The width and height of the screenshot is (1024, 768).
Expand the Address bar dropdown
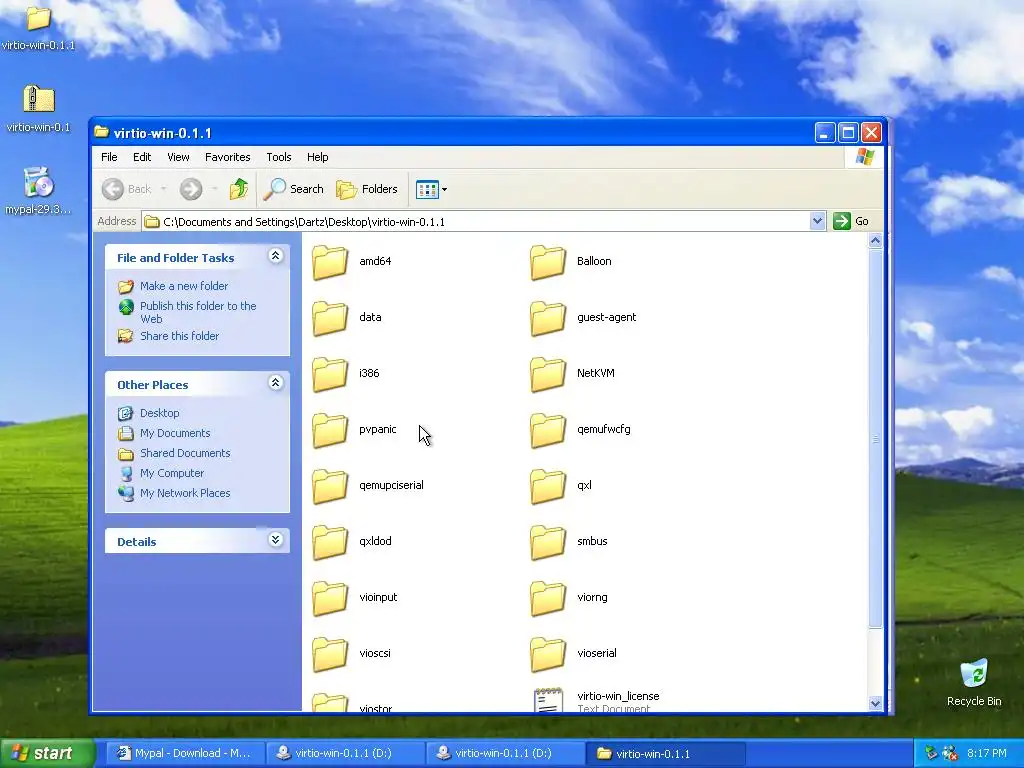817,221
